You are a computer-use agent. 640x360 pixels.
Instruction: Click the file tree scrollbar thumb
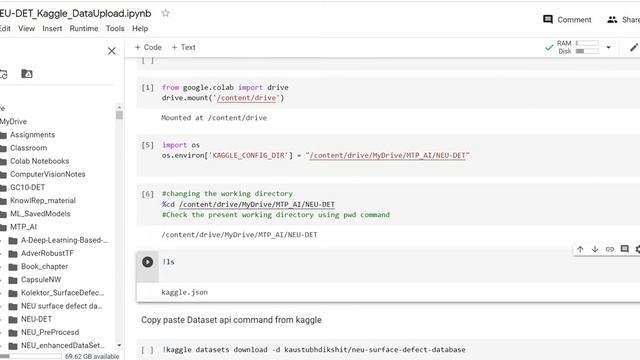(119, 115)
